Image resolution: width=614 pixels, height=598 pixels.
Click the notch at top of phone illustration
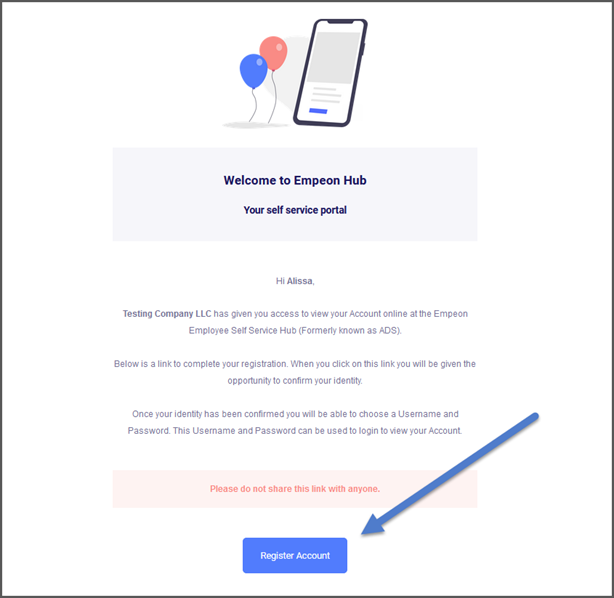coord(340,22)
